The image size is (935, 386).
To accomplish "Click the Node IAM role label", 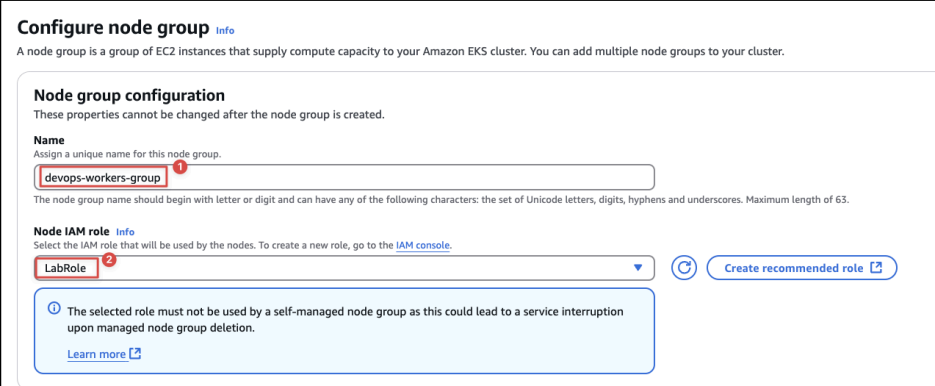I will [x=72, y=231].
